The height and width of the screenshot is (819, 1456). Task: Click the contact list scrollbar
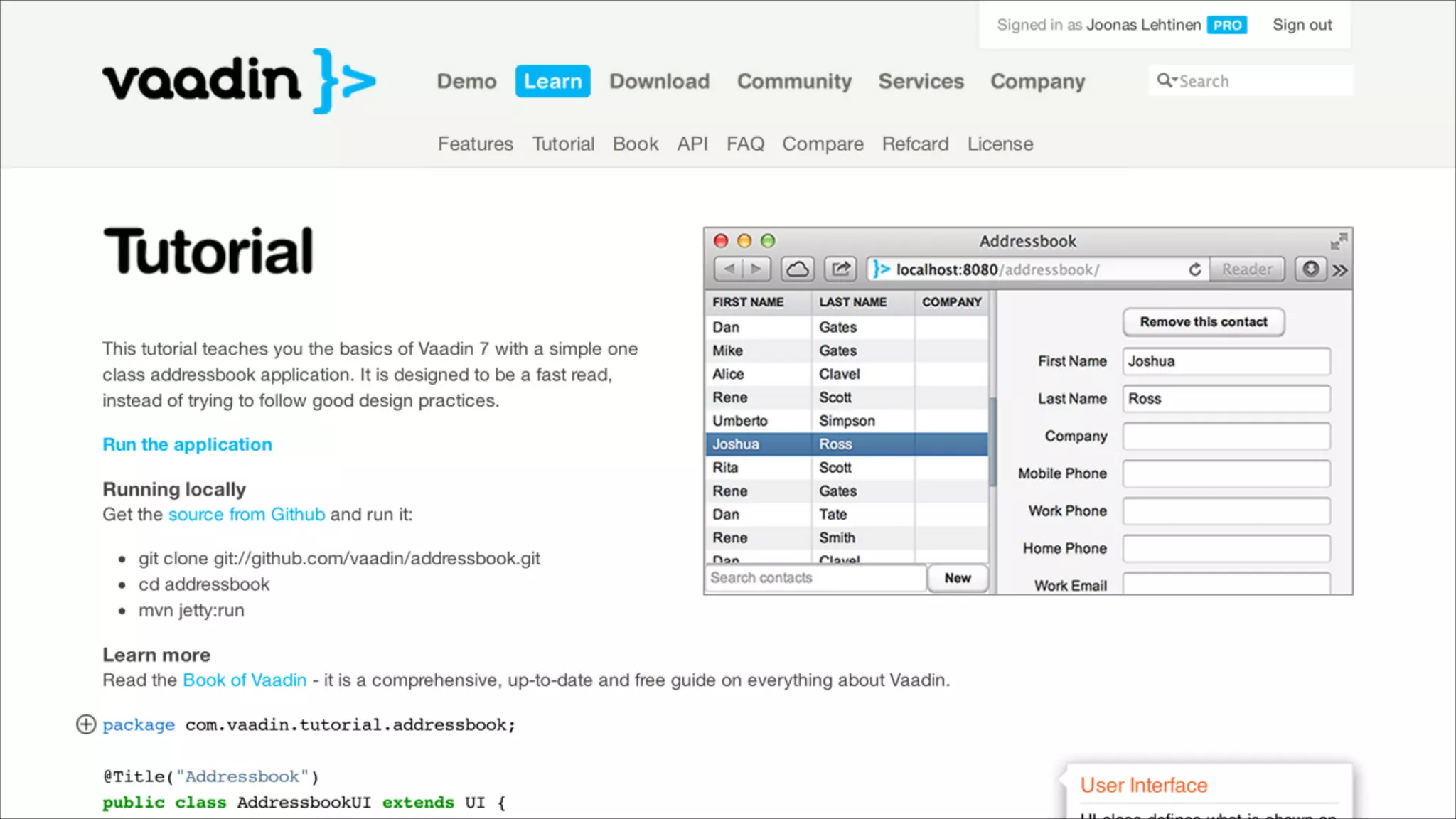pyautogui.click(x=992, y=441)
